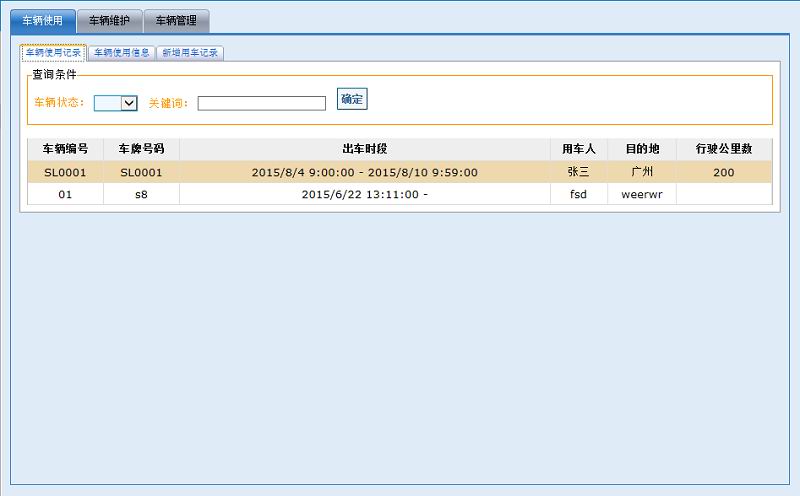Screen dimensions: 800x496
Task: Click the destination cell weerwr
Action: 642,194
